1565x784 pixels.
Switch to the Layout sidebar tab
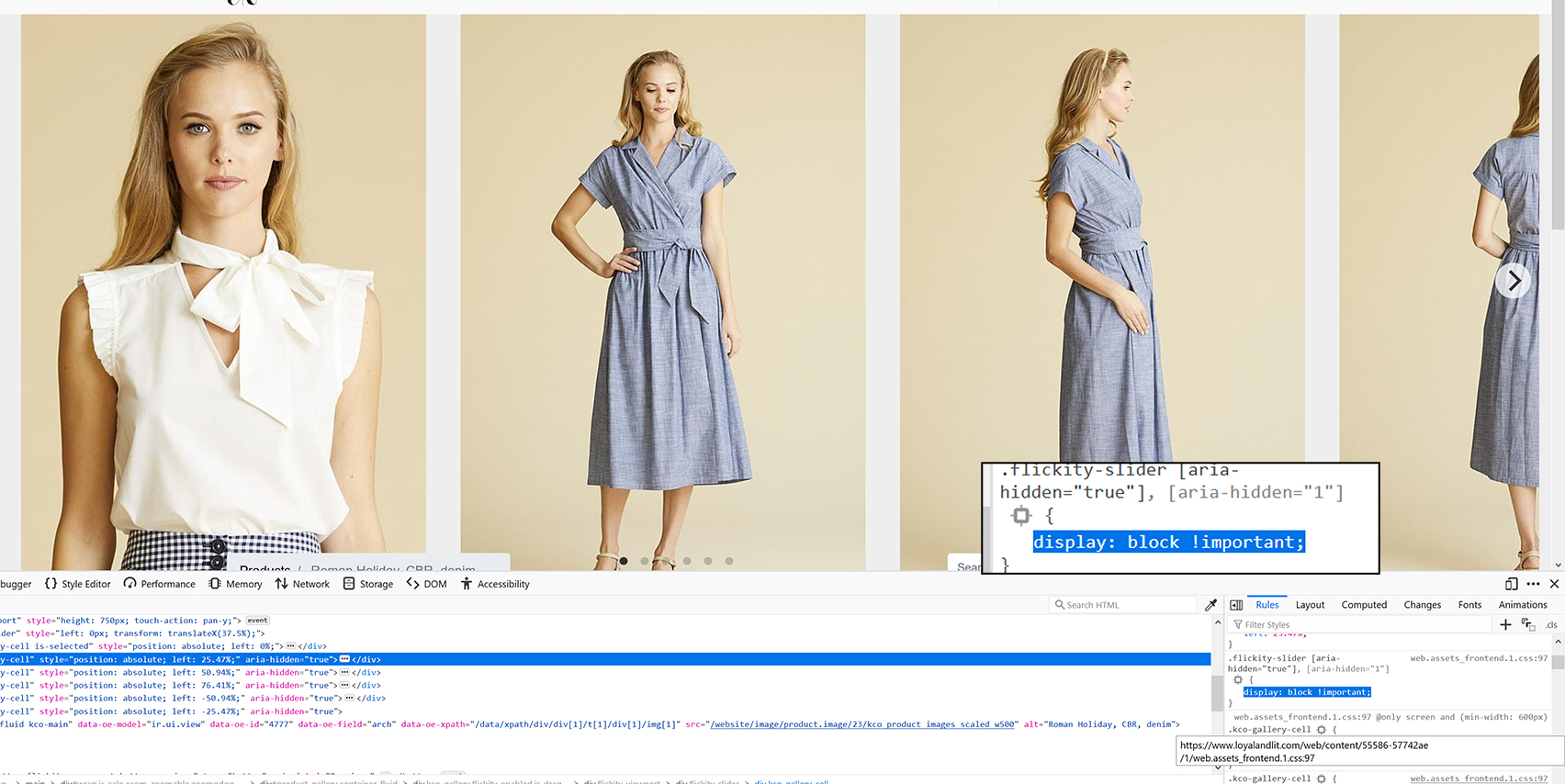(x=1310, y=605)
